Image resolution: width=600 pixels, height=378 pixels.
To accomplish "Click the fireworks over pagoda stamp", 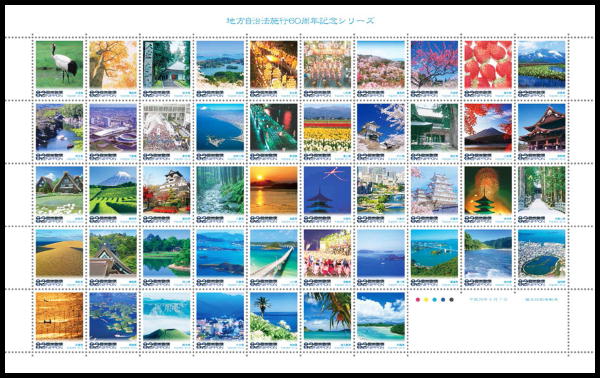I will tap(488, 194).
